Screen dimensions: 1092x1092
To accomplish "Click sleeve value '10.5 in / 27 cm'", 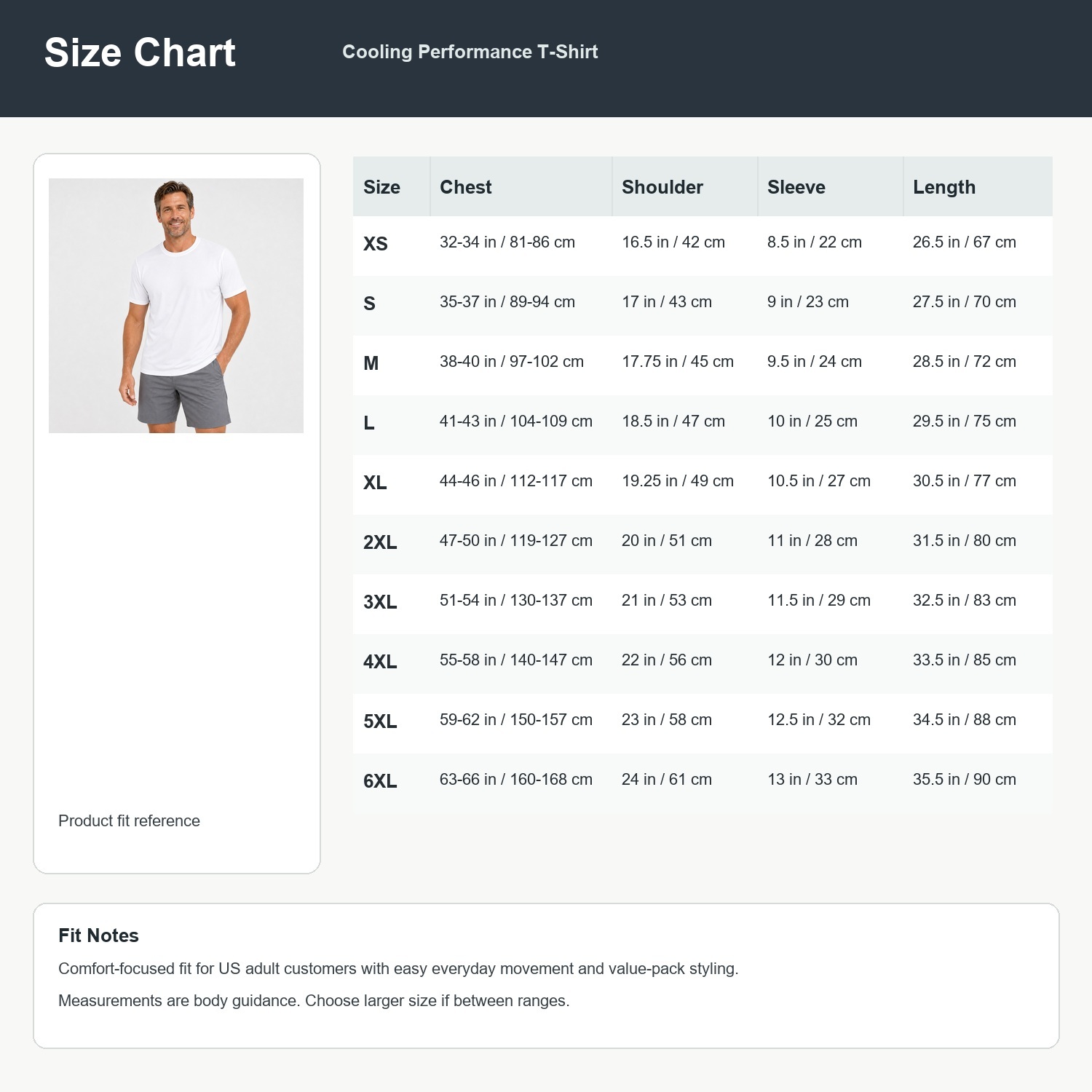I will [819, 481].
